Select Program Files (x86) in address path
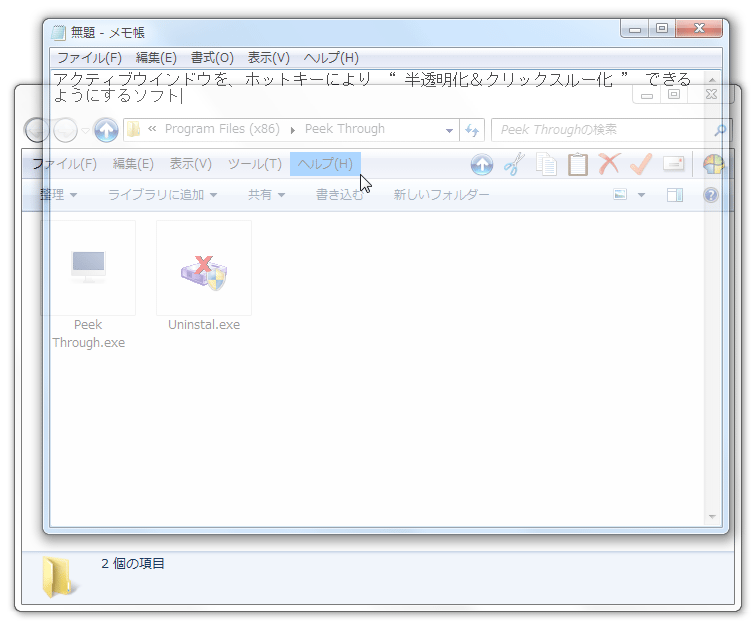The width and height of the screenshot is (756, 626). (x=222, y=129)
